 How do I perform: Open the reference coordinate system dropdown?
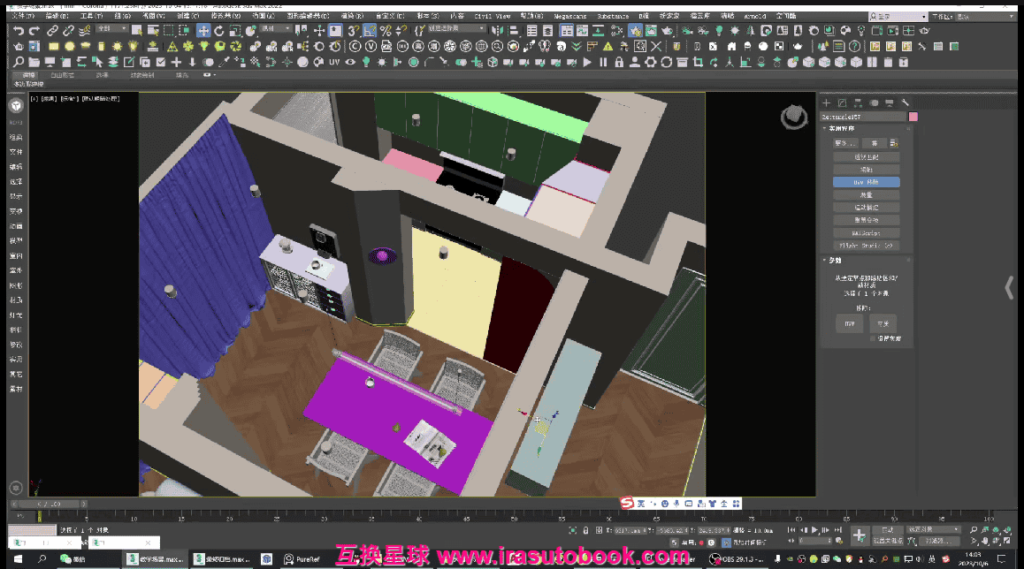[275, 29]
